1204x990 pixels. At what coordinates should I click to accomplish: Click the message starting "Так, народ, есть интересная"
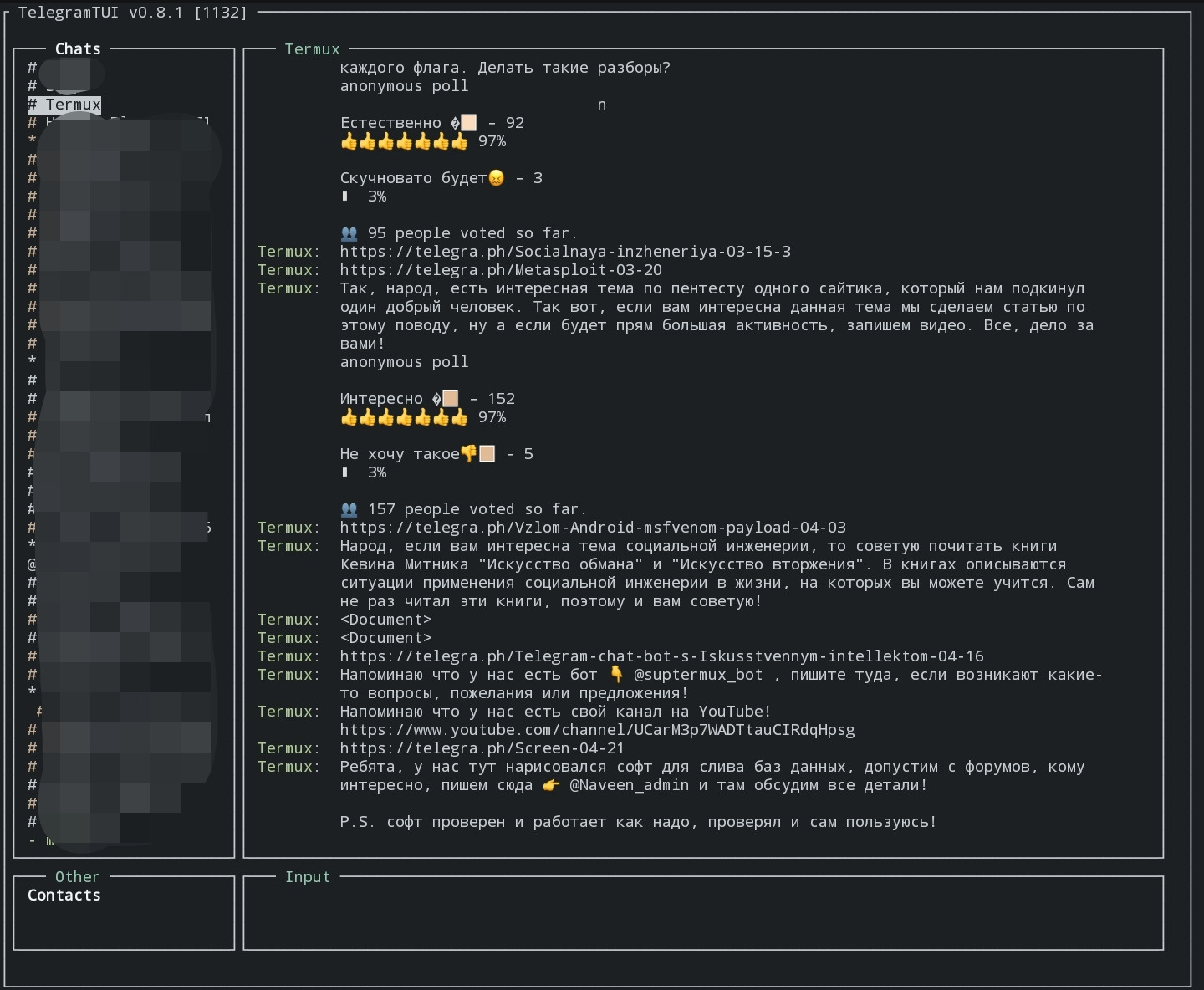click(717, 316)
